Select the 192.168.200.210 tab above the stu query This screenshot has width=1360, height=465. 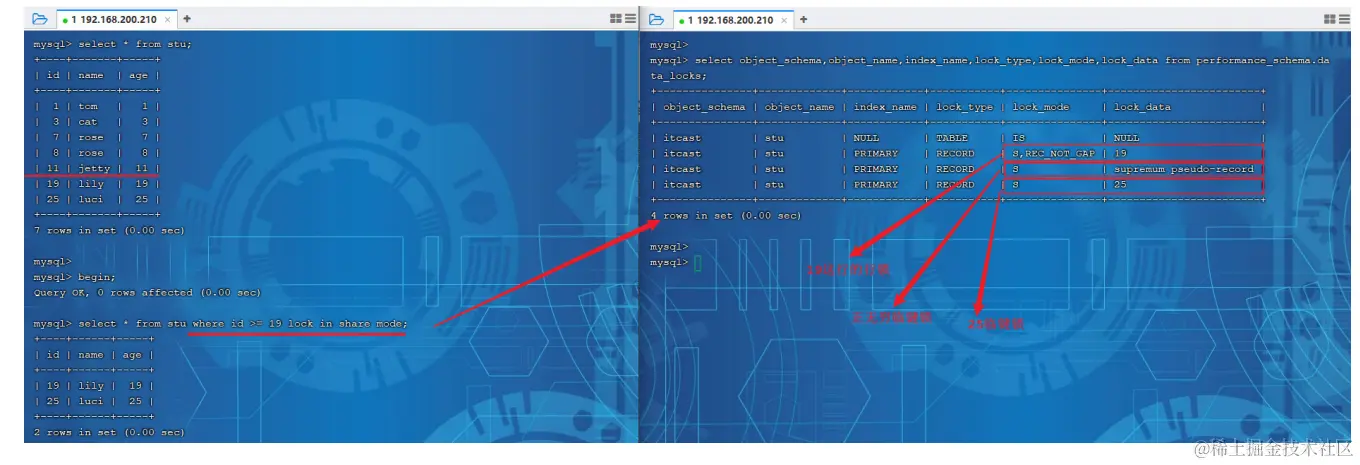[115, 19]
